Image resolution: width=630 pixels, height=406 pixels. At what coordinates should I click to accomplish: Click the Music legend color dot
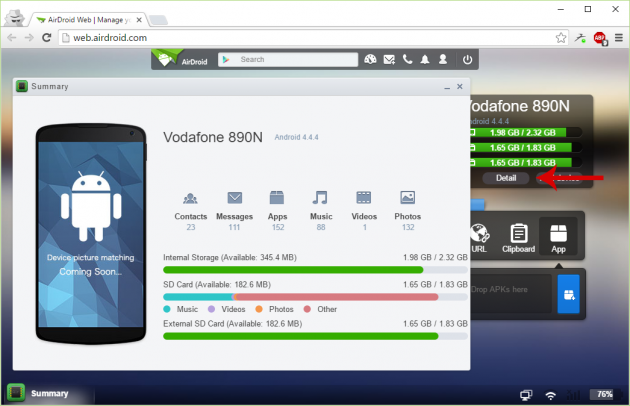pyautogui.click(x=167, y=309)
